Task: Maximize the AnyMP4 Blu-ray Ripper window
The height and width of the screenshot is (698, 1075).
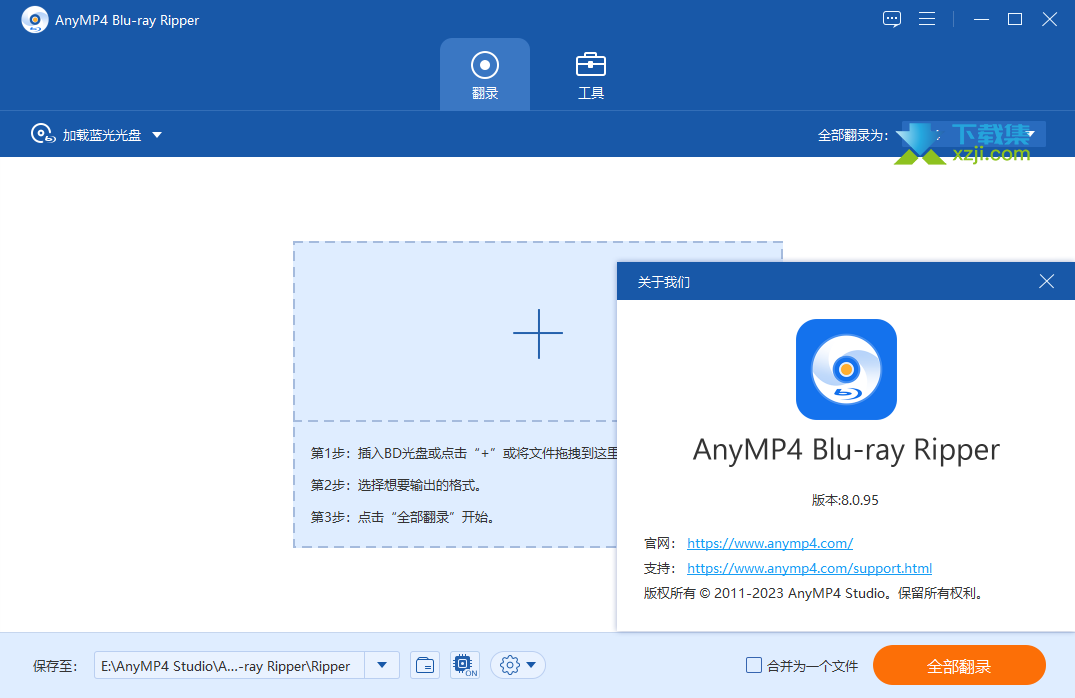Action: pos(1015,19)
